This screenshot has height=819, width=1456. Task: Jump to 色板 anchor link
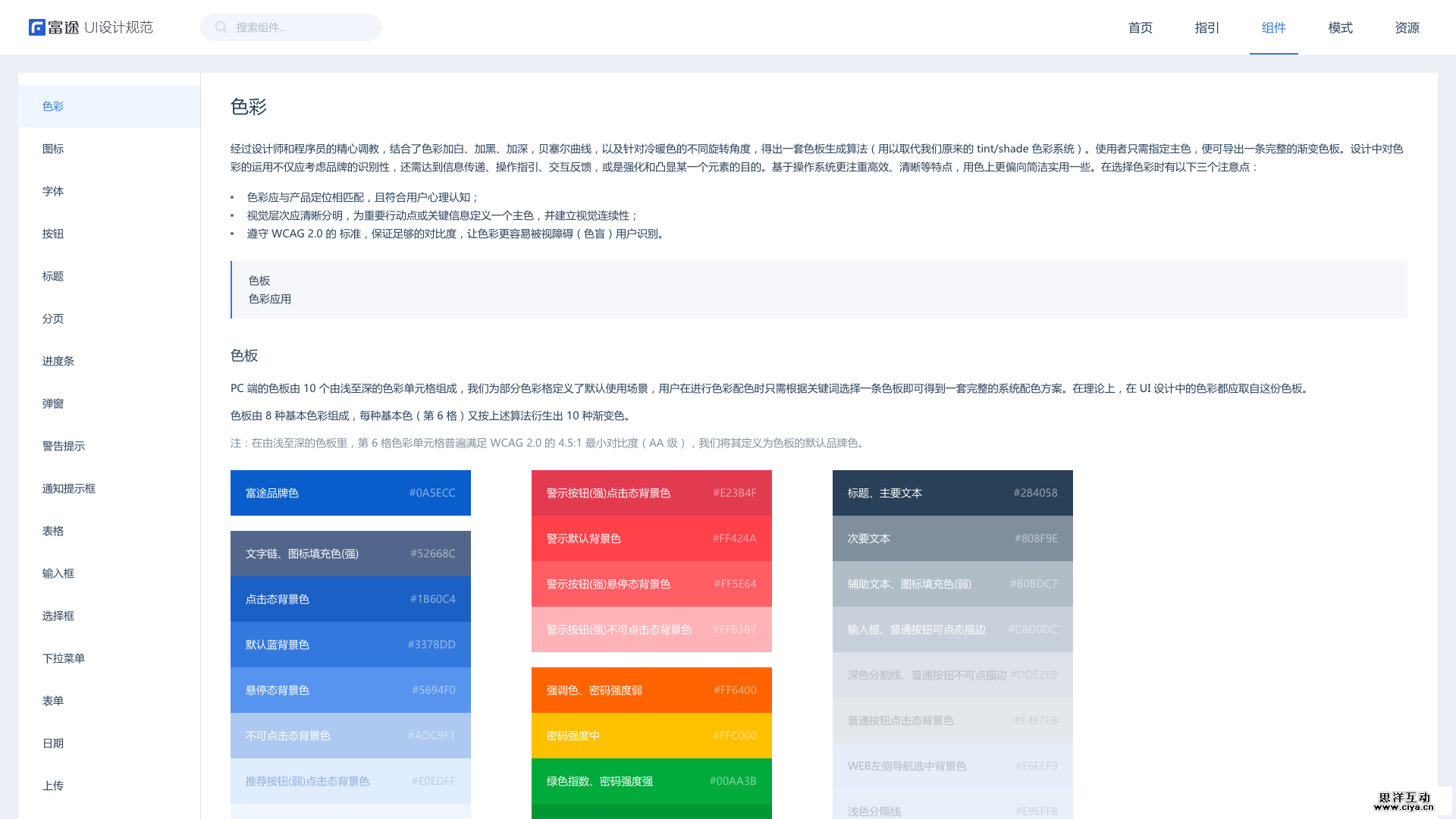click(x=259, y=281)
